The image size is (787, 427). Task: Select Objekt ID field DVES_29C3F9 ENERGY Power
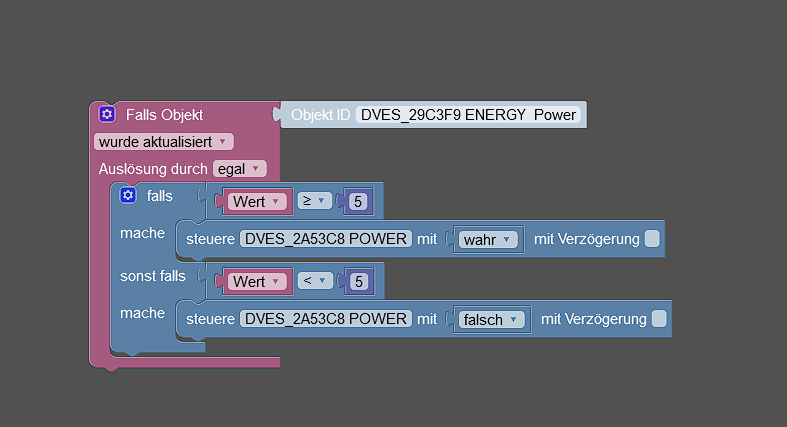click(468, 115)
